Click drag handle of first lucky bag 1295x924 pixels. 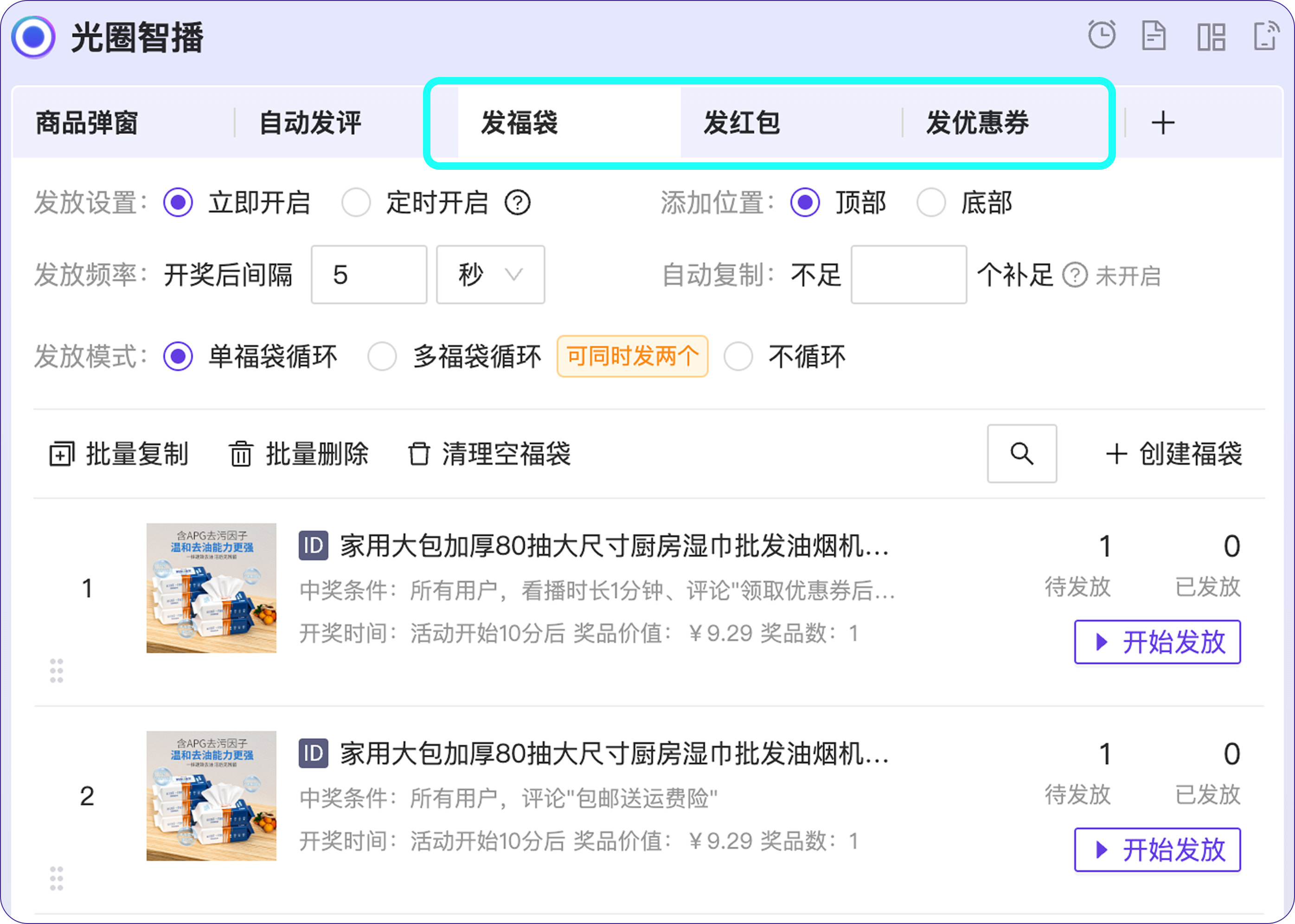click(x=56, y=671)
